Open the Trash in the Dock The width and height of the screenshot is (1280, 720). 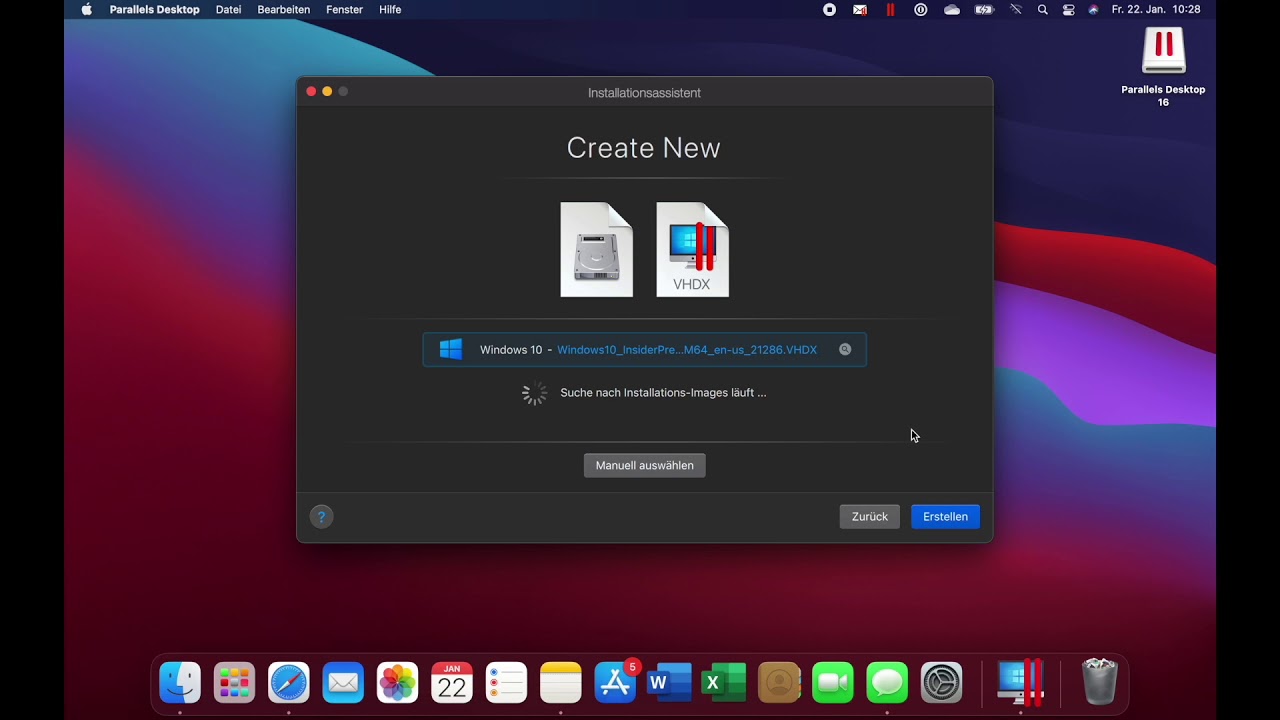tap(1099, 682)
